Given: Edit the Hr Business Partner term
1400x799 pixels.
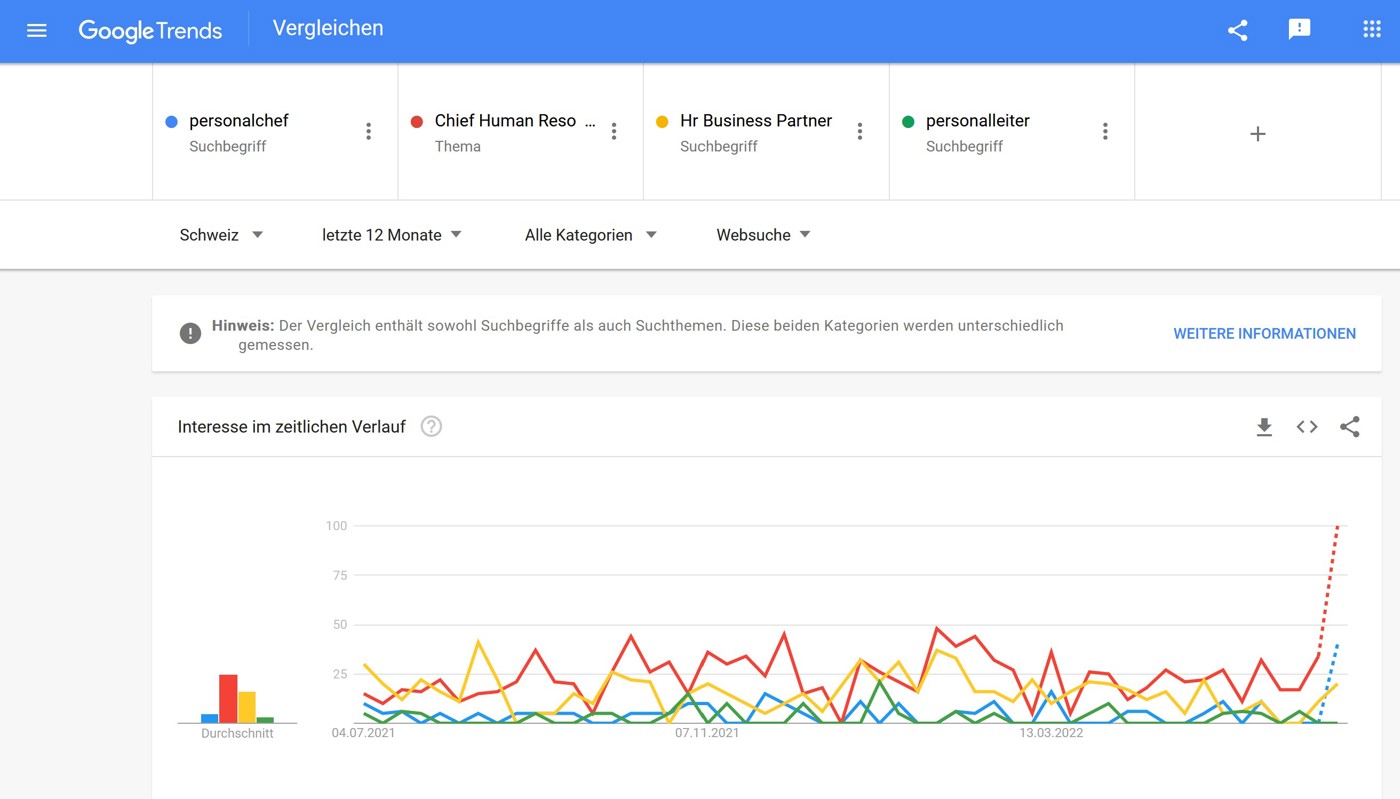Looking at the screenshot, I should [756, 121].
